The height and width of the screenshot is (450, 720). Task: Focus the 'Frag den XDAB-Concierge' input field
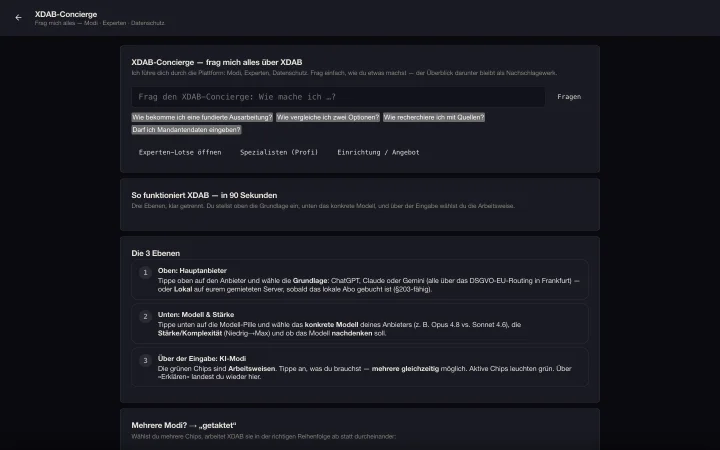(x=338, y=97)
